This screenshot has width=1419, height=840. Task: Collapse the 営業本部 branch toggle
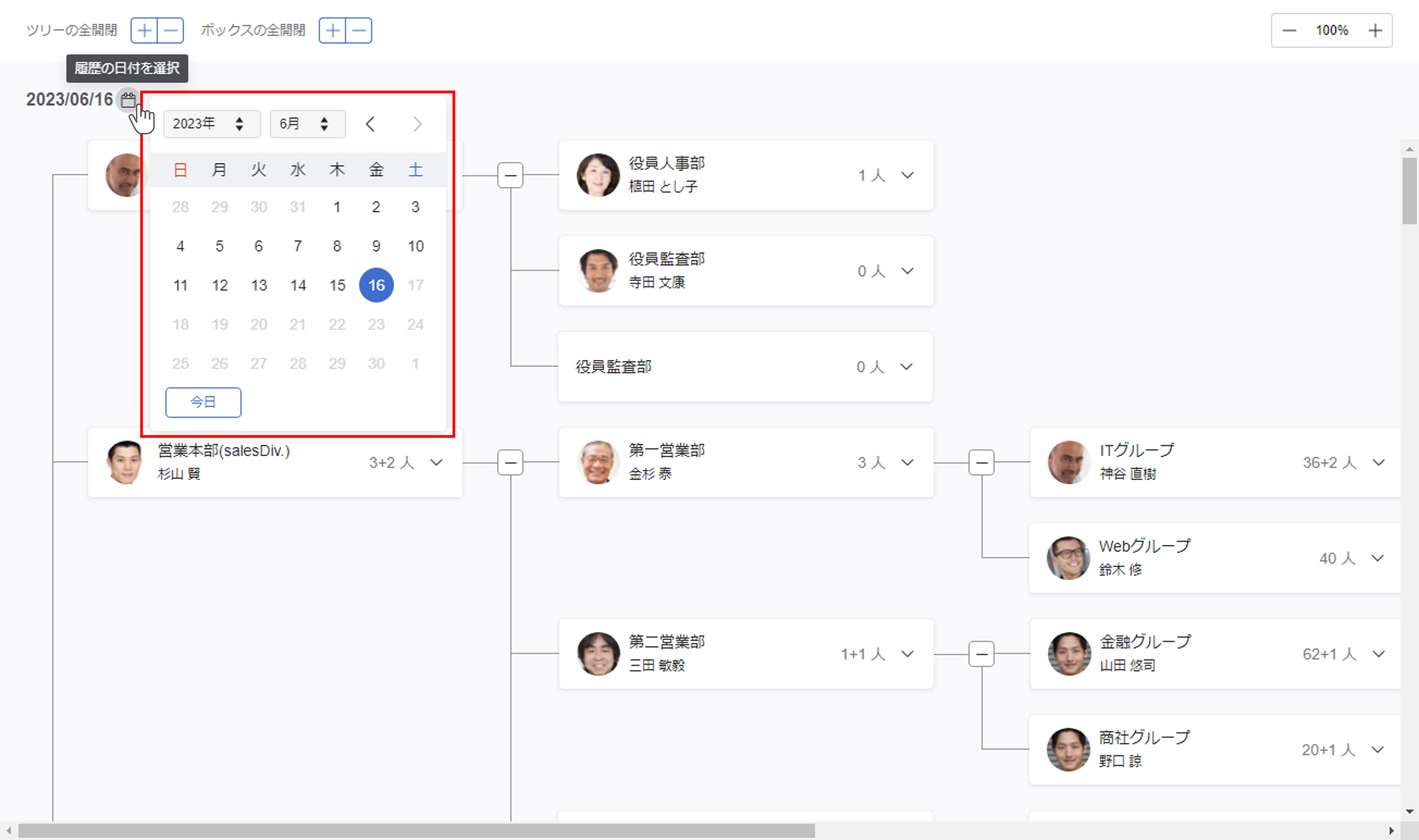(x=511, y=463)
